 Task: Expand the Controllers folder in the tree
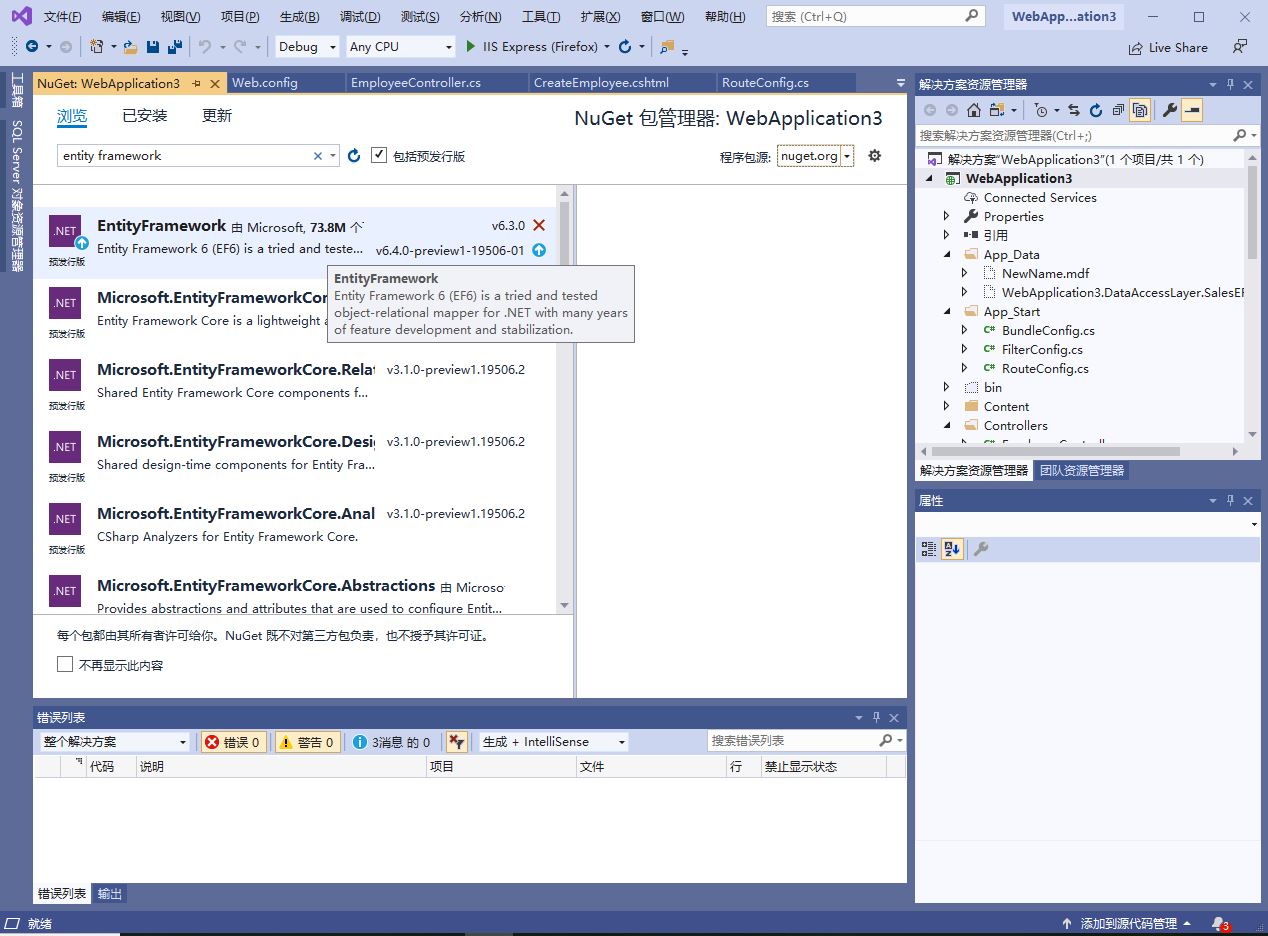[947, 425]
